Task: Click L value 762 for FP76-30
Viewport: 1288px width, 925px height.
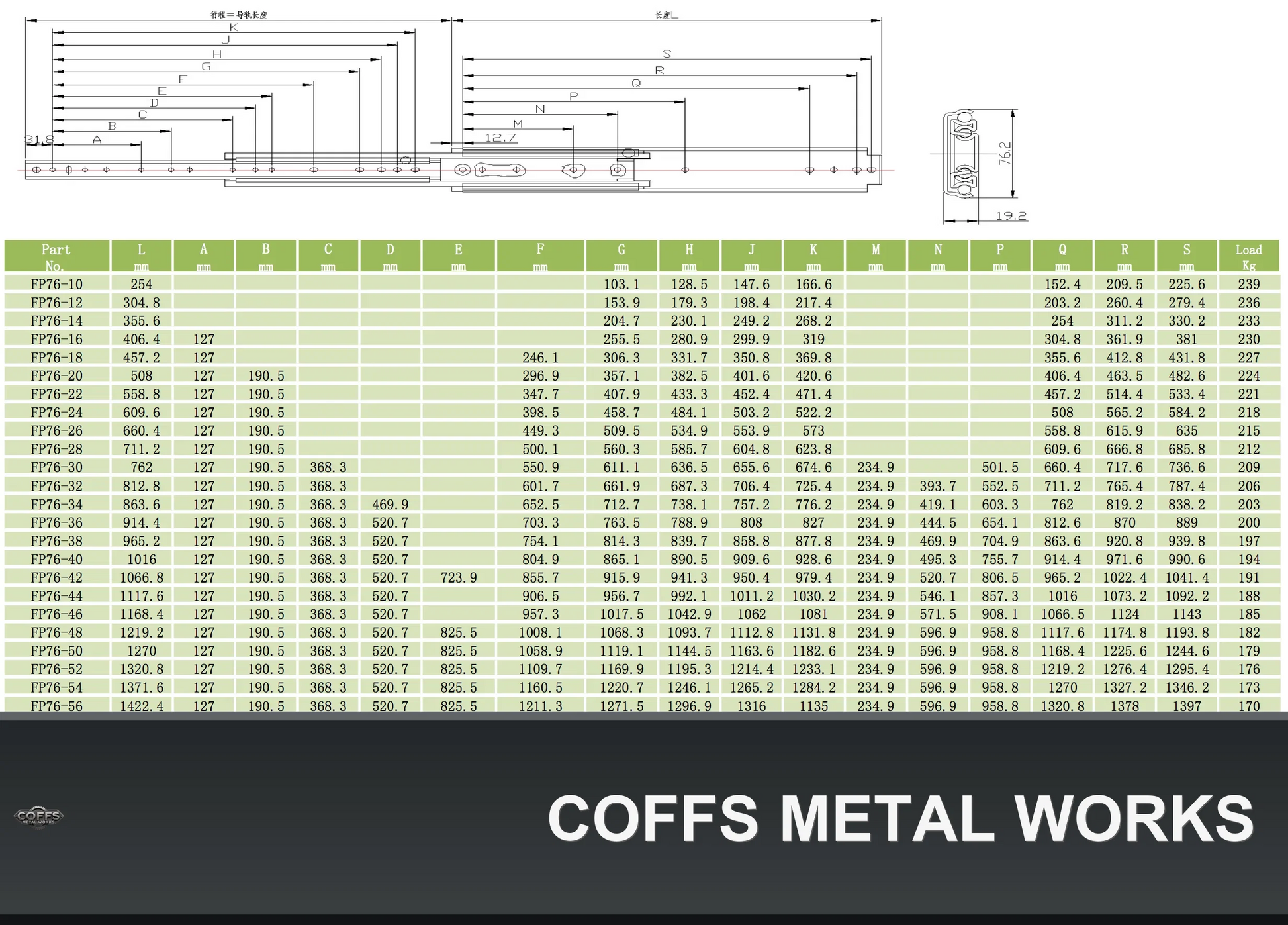Action: pyautogui.click(x=141, y=467)
